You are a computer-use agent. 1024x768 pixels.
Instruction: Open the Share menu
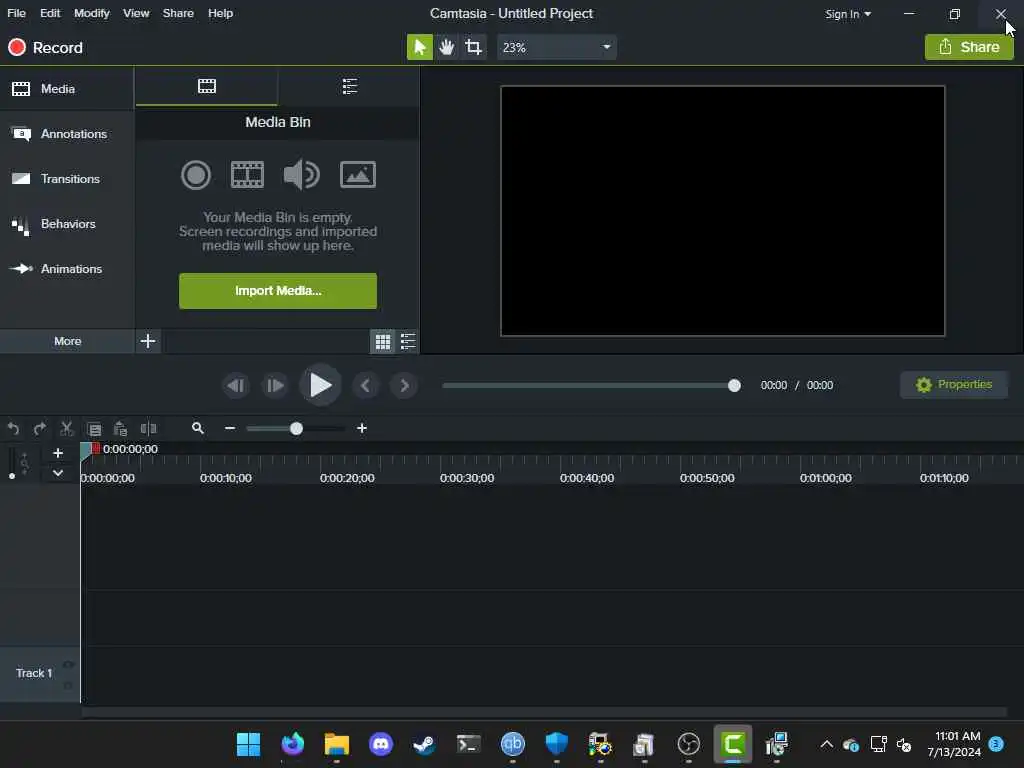point(178,13)
